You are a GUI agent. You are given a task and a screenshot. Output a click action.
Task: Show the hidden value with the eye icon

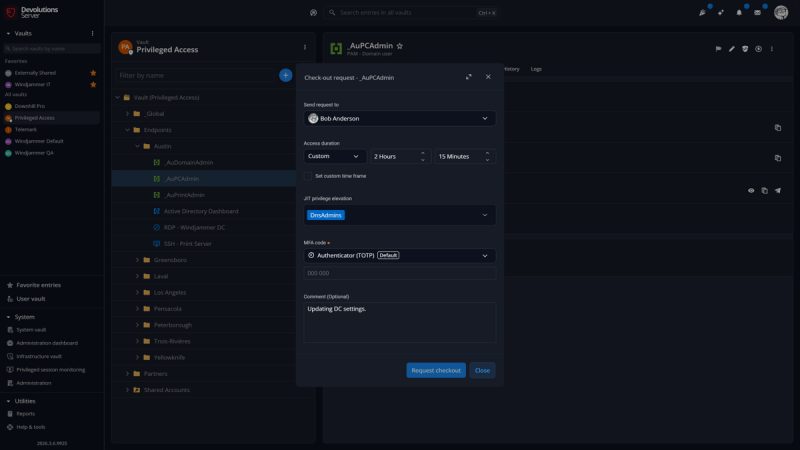pos(751,191)
